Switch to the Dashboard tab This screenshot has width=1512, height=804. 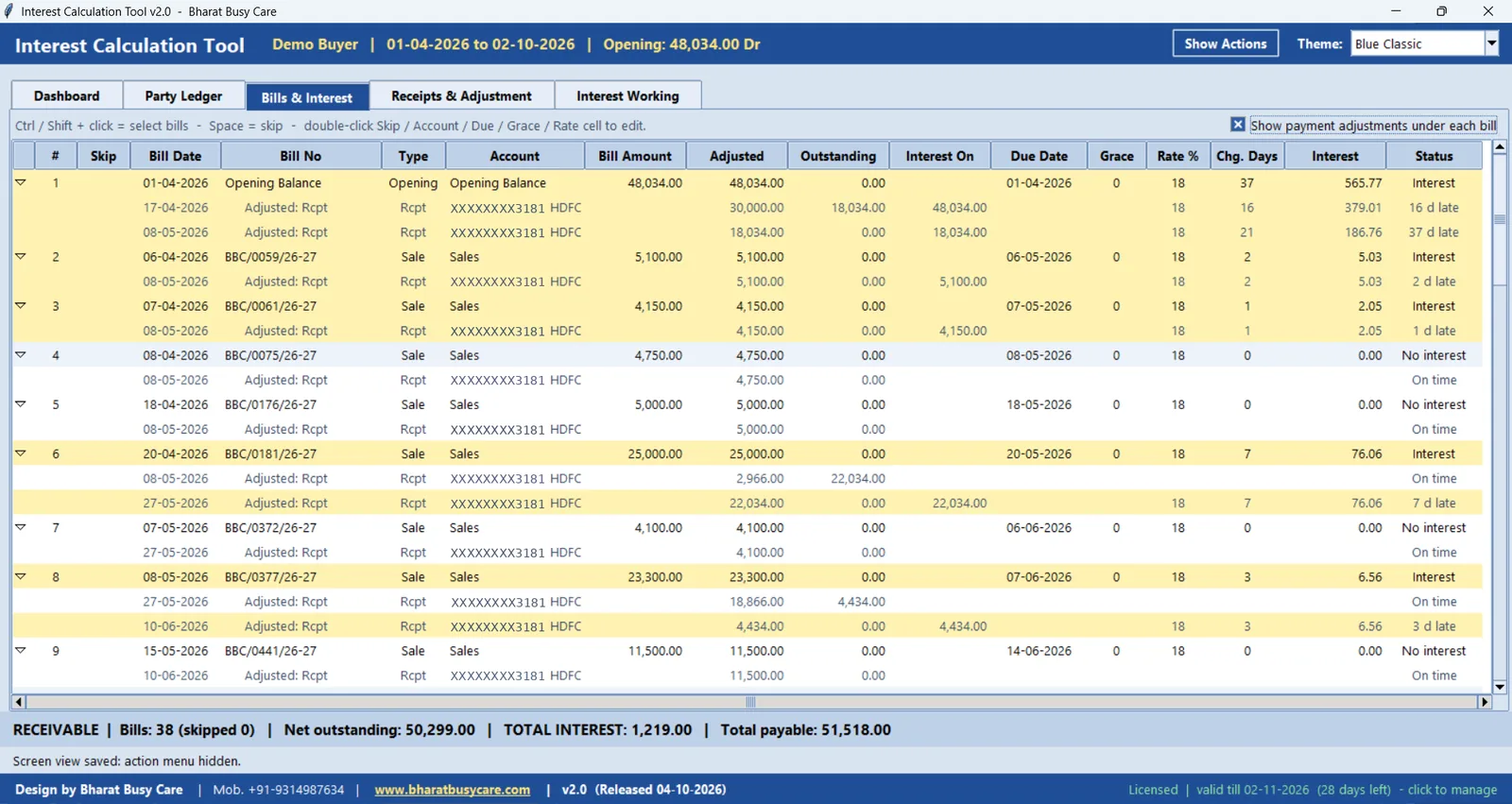(67, 96)
